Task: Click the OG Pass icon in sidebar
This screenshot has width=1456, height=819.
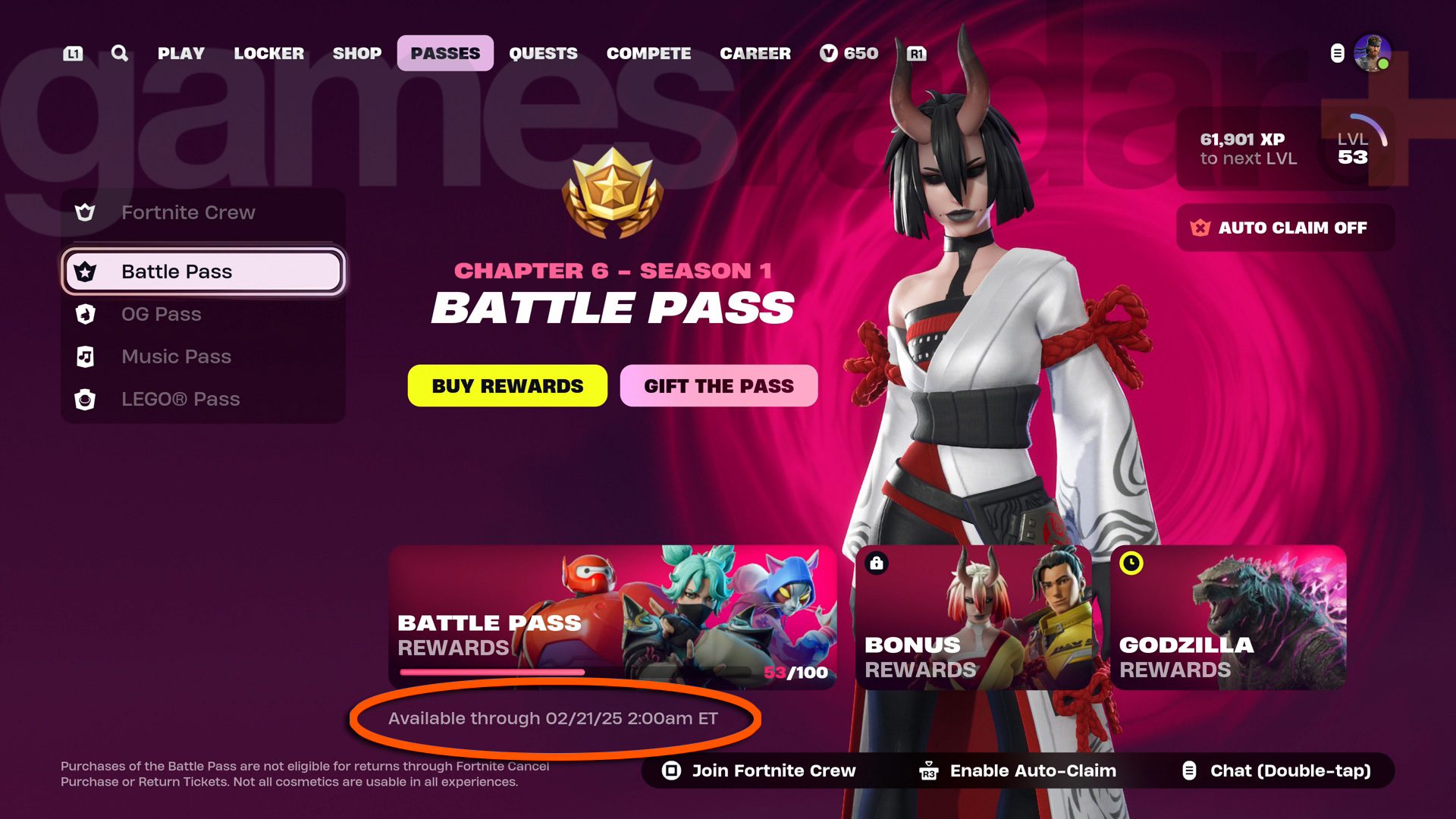Action: [85, 314]
